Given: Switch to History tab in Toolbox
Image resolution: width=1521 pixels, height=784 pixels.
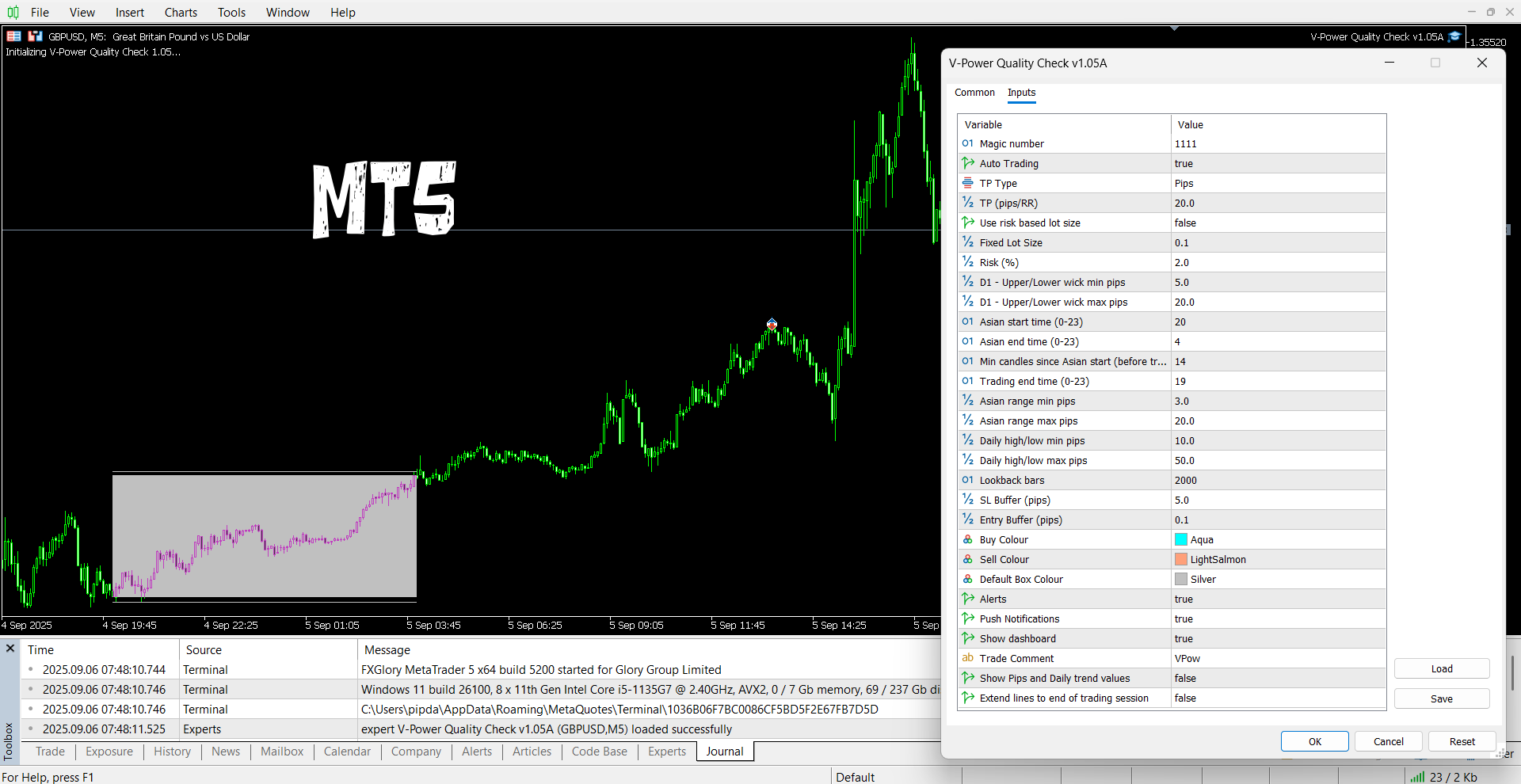Looking at the screenshot, I should (172, 752).
